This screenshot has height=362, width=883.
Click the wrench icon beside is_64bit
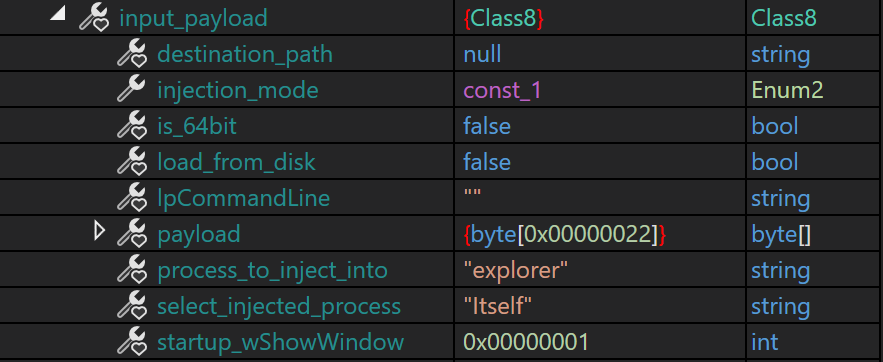[x=132, y=126]
